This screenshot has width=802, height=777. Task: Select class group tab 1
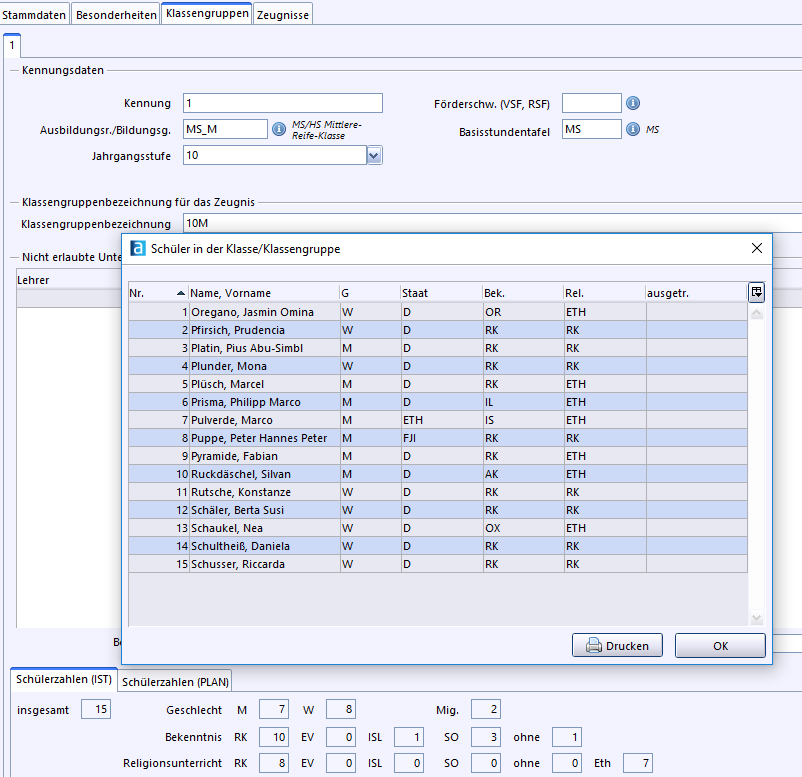pos(12,45)
